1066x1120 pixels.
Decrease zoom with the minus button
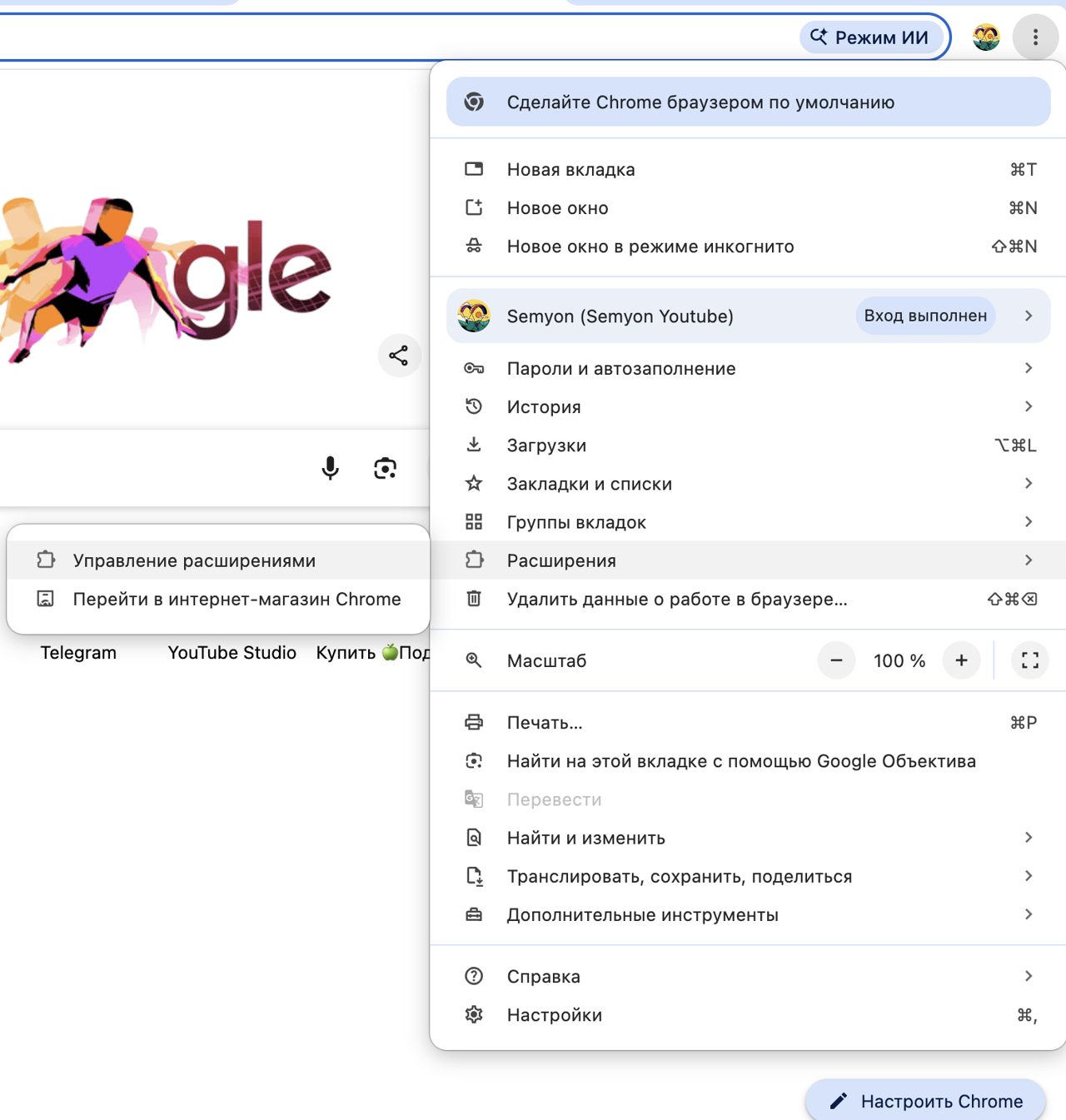[x=836, y=660]
